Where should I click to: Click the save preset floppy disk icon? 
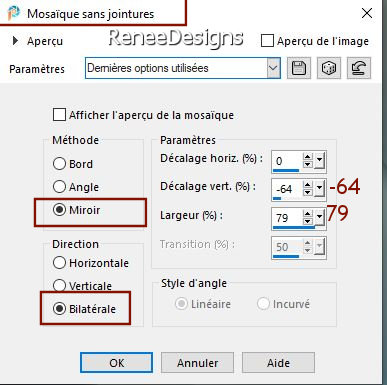(299, 68)
